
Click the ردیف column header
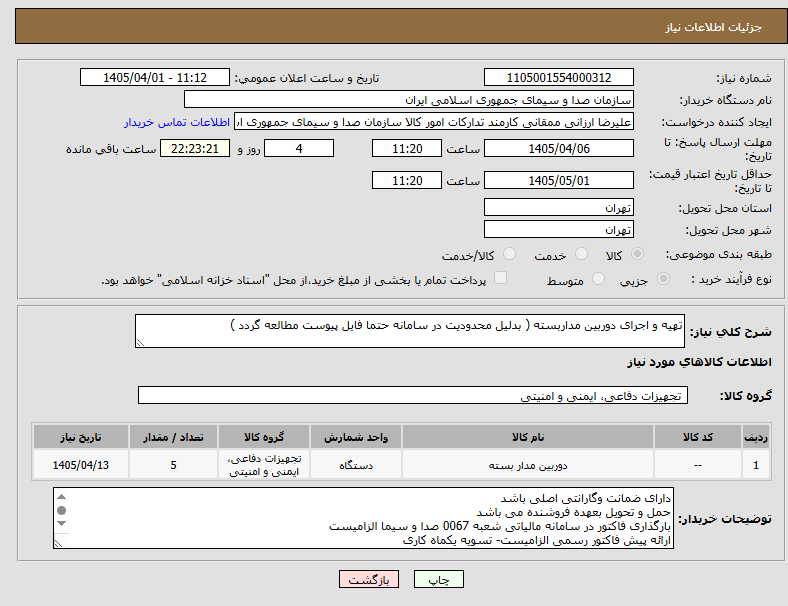click(756, 437)
